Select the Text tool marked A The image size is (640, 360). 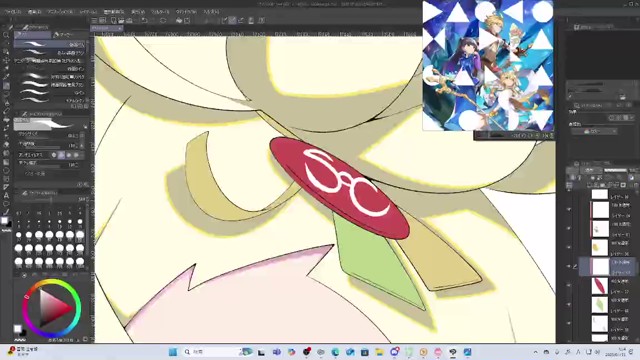coord(6,196)
